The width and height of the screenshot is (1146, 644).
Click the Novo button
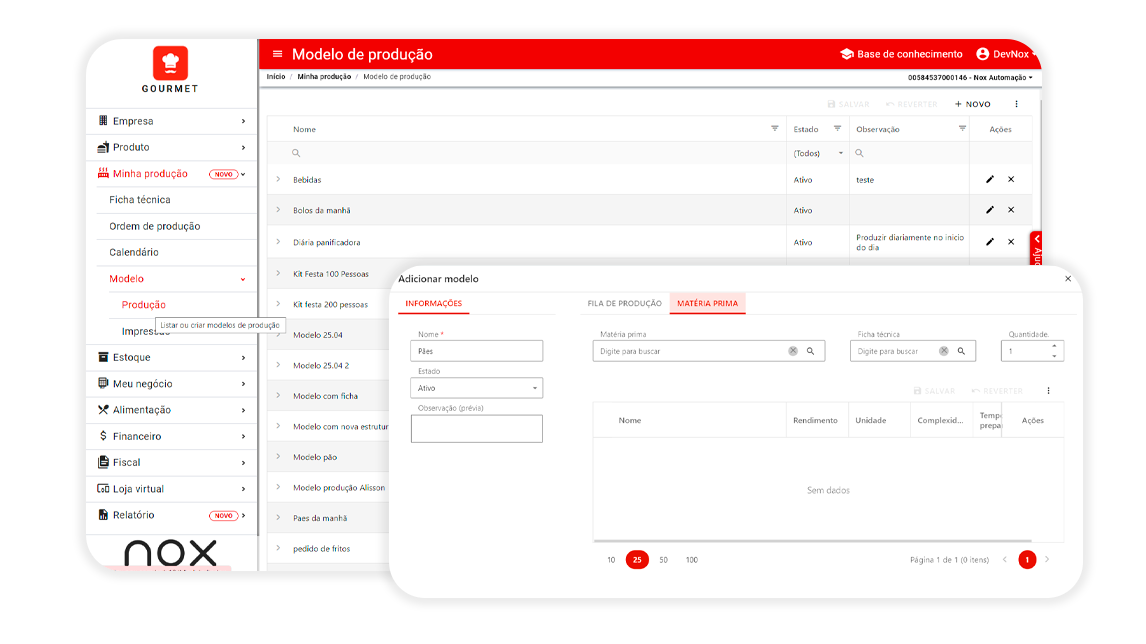pyautogui.click(x=973, y=105)
